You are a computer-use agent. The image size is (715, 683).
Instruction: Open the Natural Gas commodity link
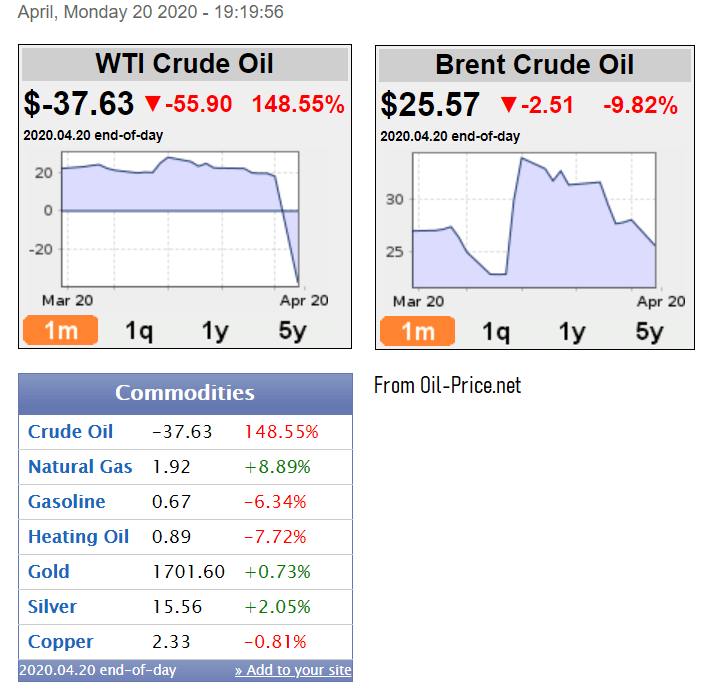coord(80,467)
